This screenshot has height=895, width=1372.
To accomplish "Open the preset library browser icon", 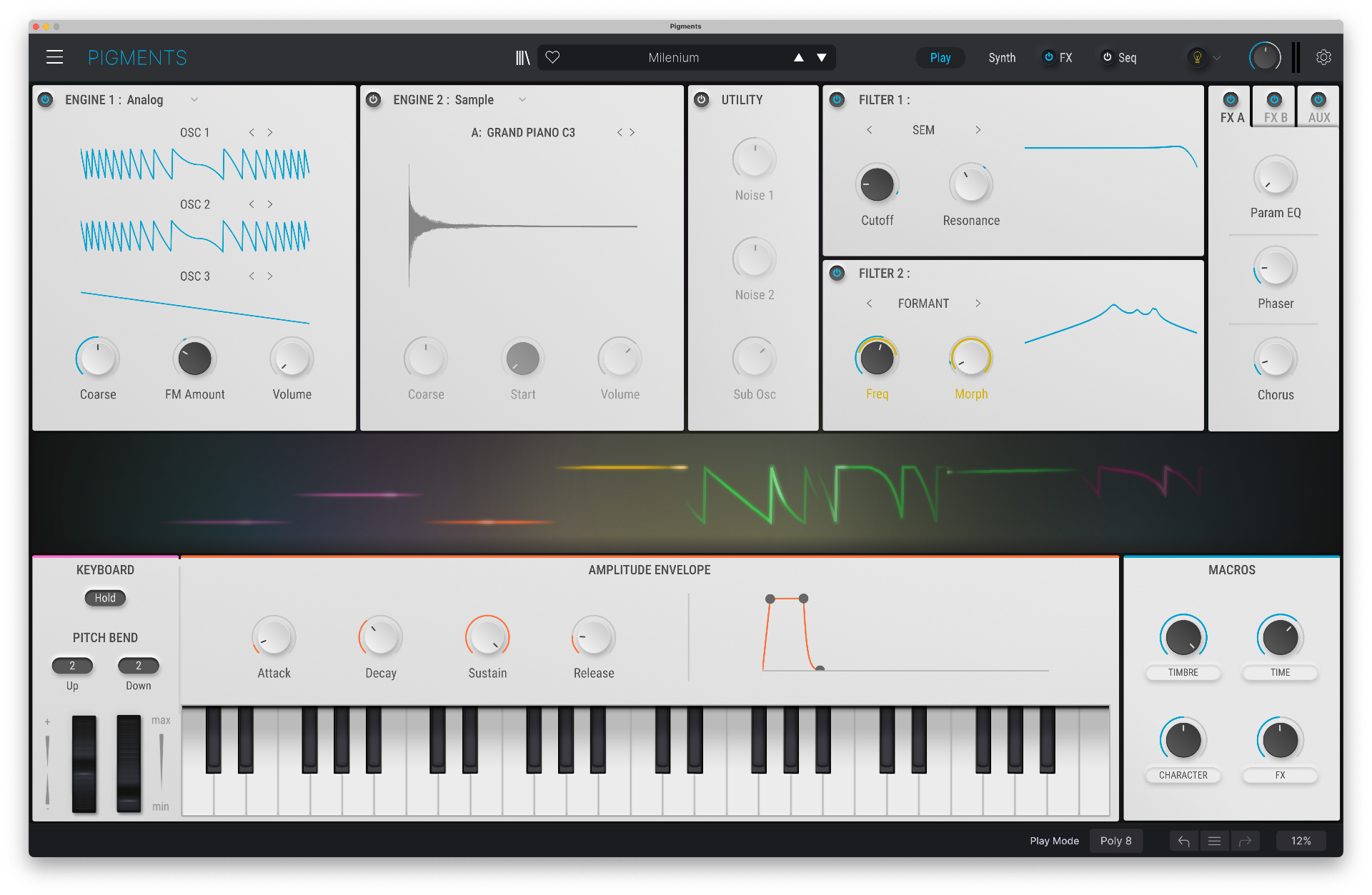I will pyautogui.click(x=522, y=57).
